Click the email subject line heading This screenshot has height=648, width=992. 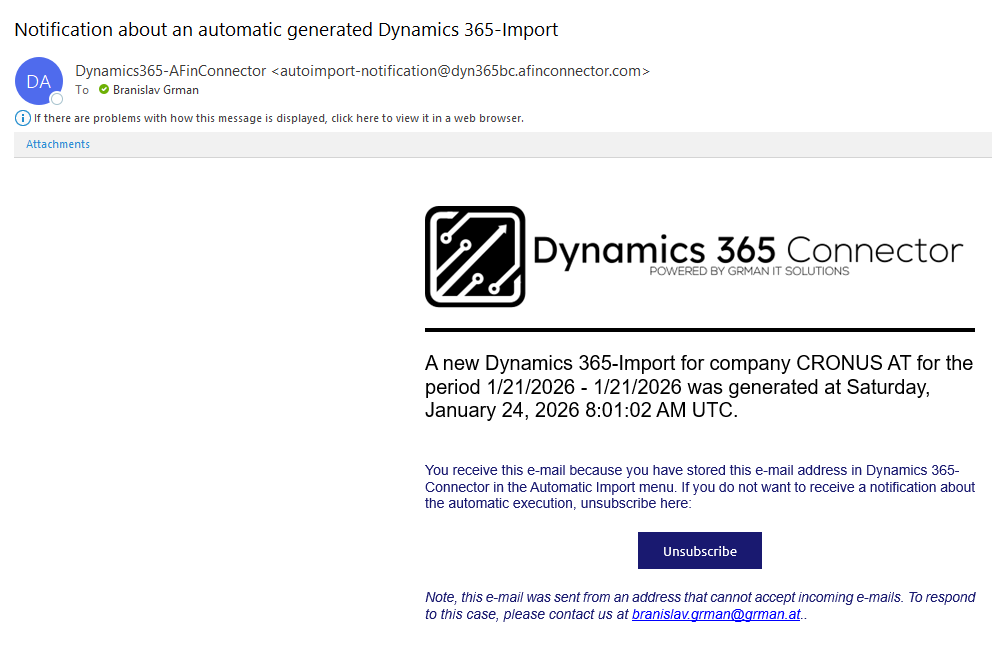[x=286, y=30]
